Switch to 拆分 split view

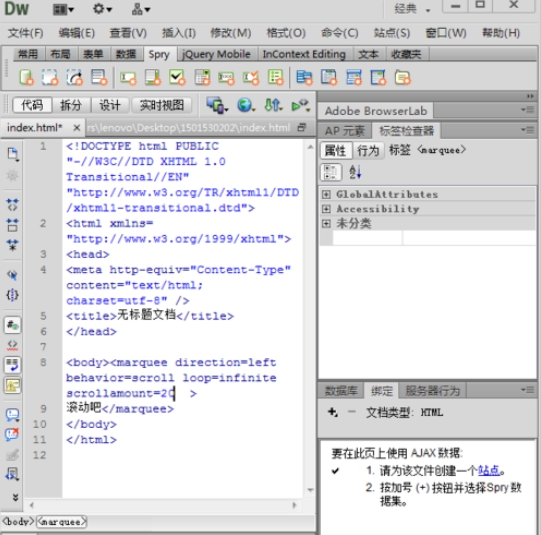[71, 105]
